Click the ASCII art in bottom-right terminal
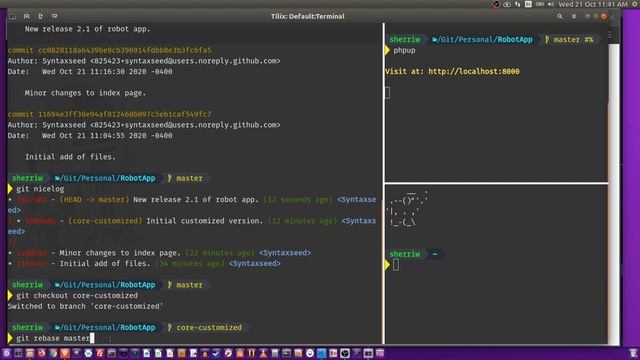 tap(407, 209)
